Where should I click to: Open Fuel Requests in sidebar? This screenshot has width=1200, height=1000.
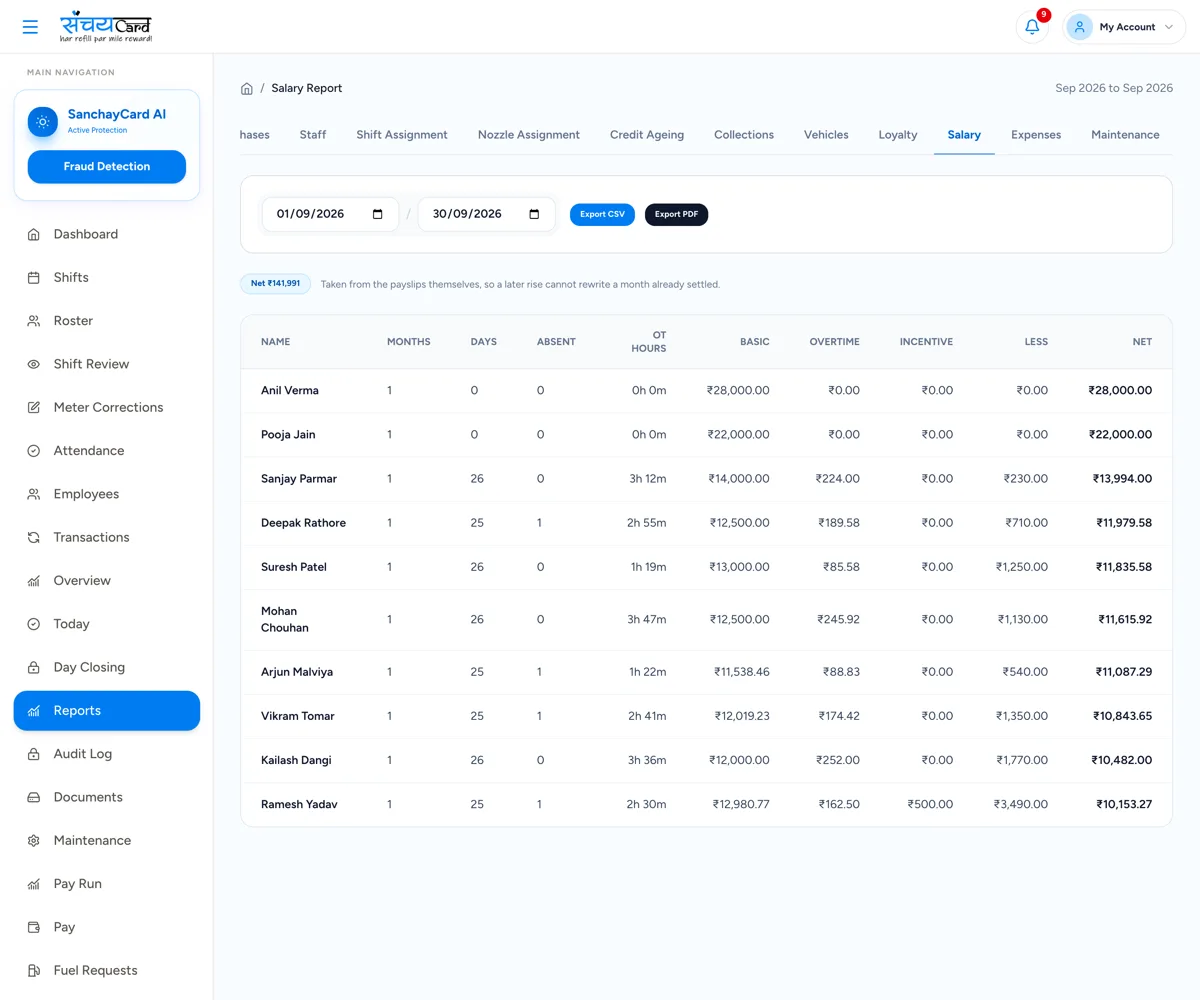tap(107, 971)
